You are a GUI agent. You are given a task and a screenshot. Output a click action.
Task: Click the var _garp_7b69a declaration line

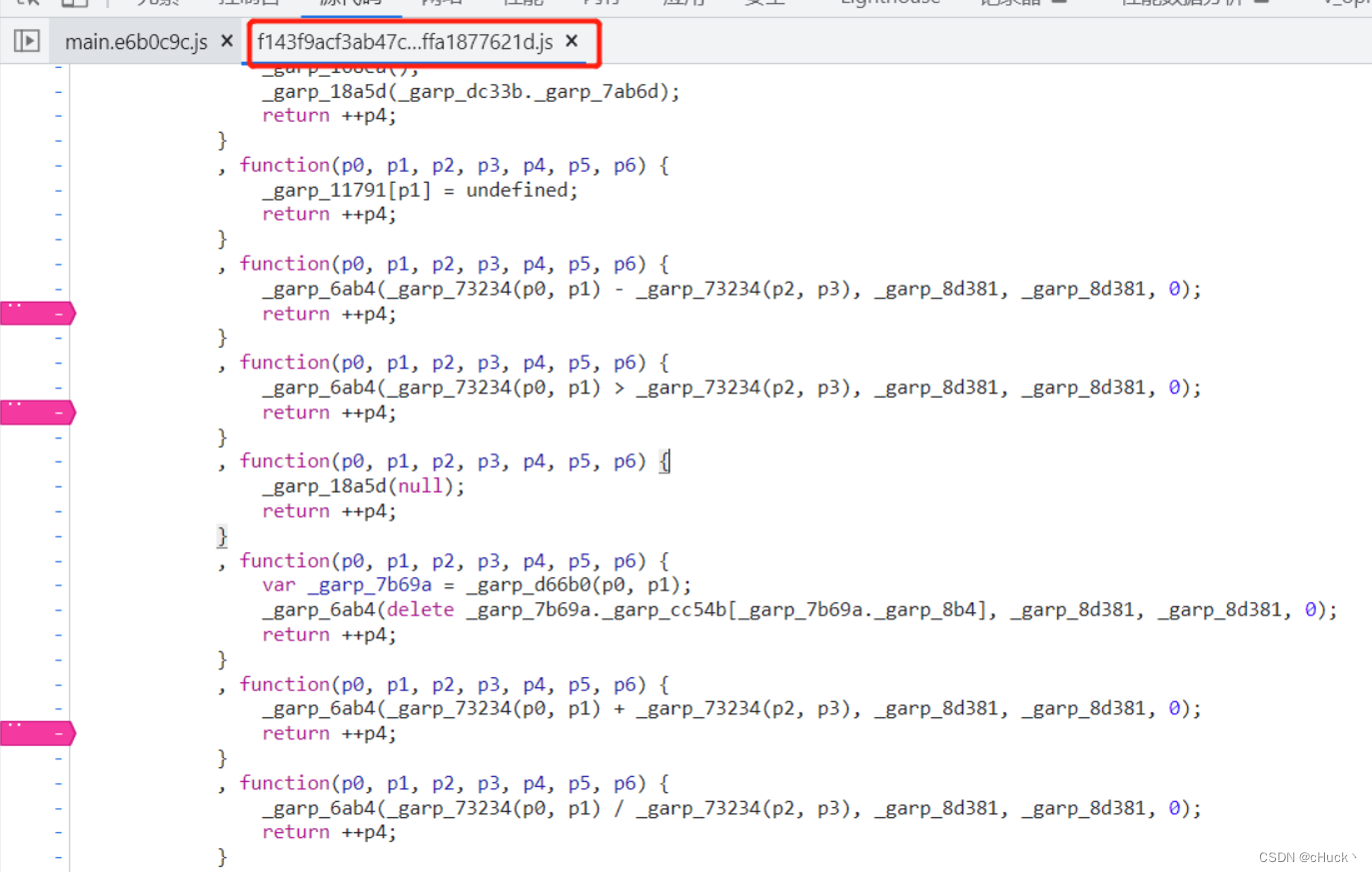click(x=477, y=585)
